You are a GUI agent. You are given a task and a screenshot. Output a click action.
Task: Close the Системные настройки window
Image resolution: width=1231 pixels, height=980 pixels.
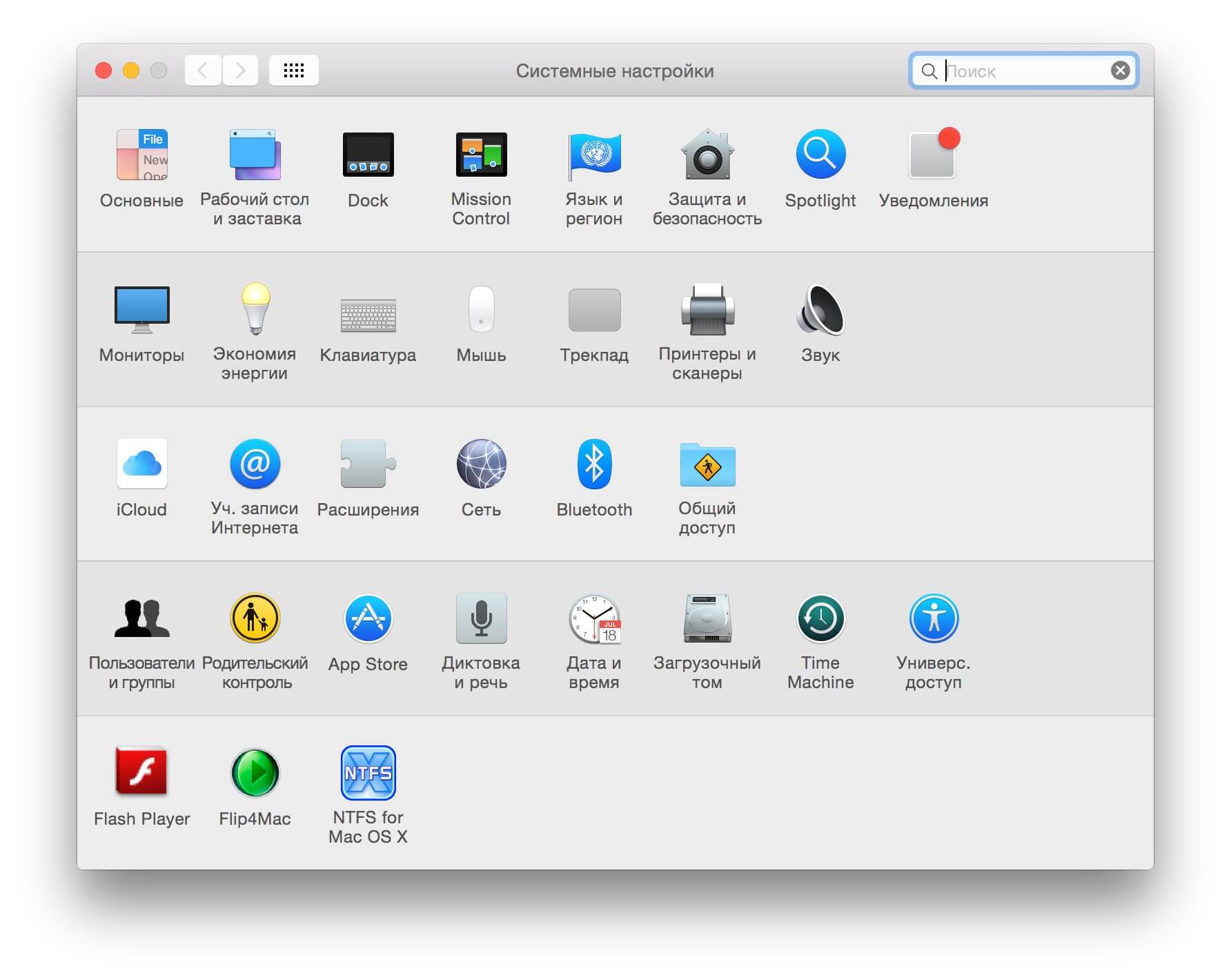[x=104, y=70]
